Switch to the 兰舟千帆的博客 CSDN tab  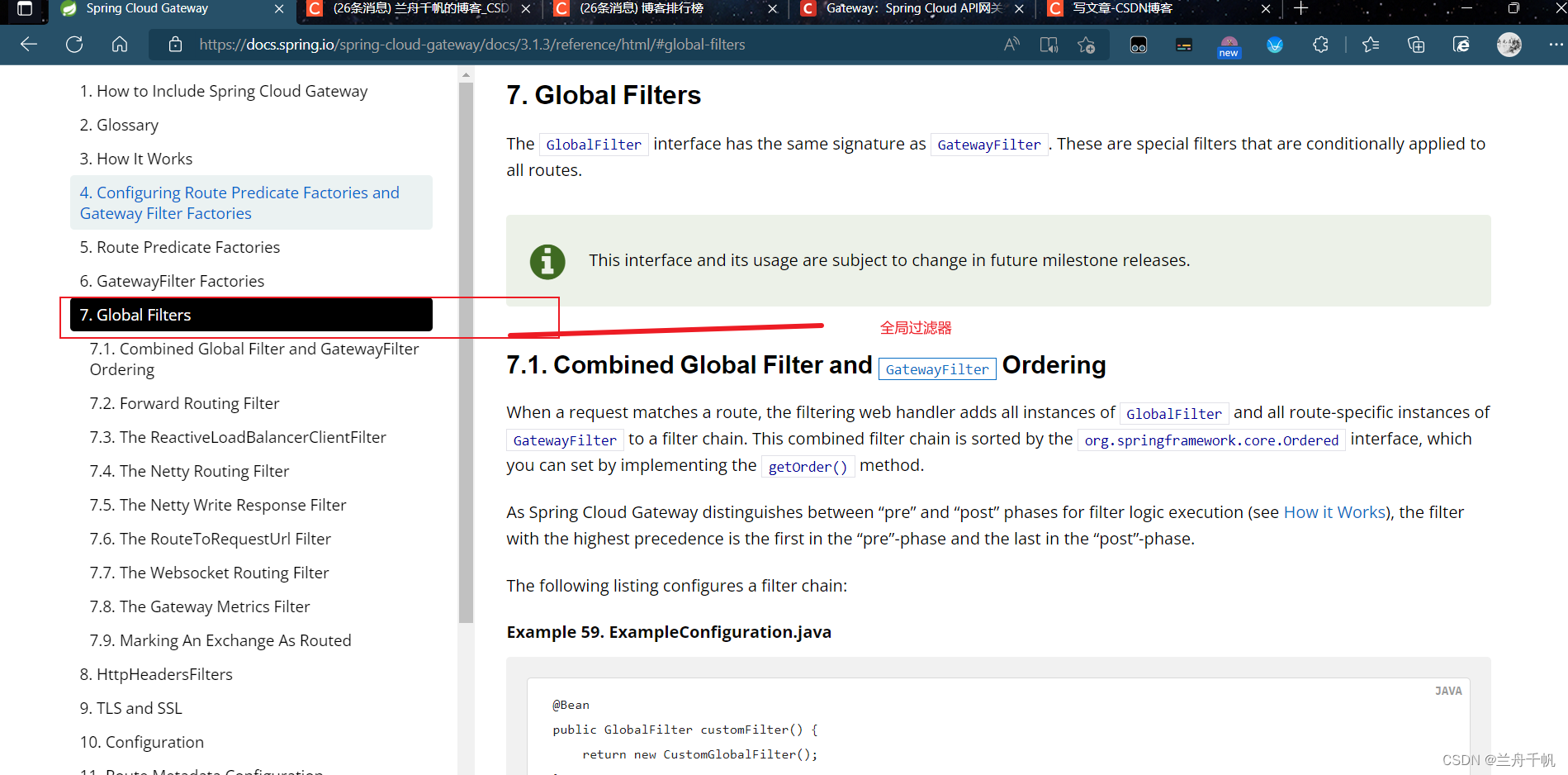(x=418, y=9)
